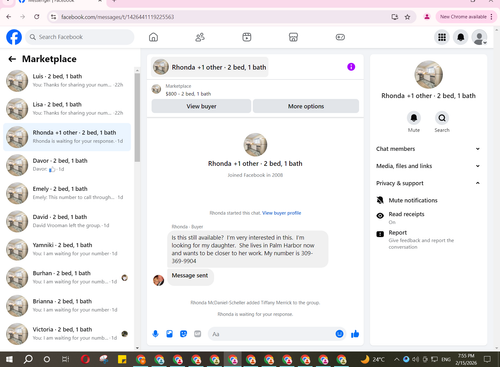This screenshot has width=500, height=367.
Task: Open the Marketplace storefront icon in navigation
Action: [x=293, y=37]
